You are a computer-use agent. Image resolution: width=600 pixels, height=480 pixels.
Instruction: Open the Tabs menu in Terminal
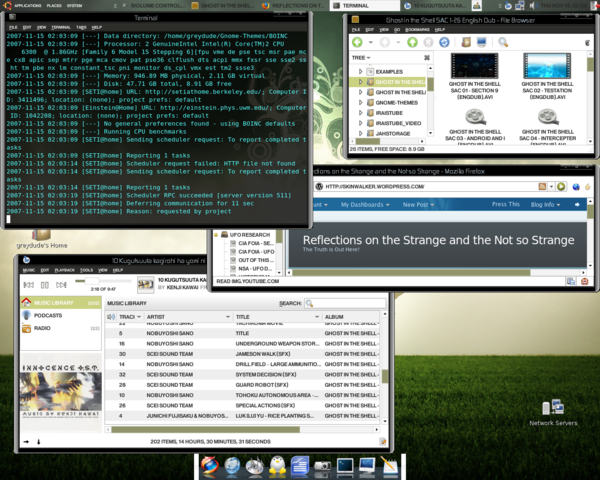(81, 27)
